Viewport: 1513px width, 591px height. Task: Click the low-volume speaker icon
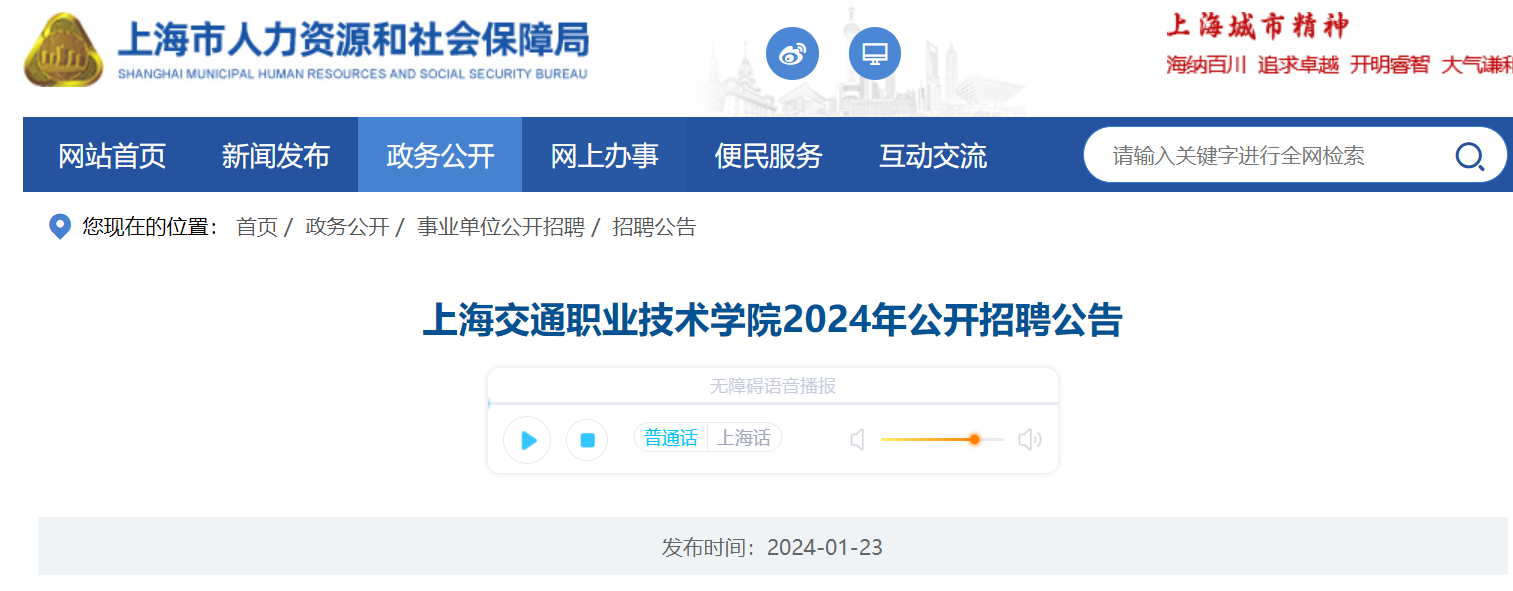point(857,440)
